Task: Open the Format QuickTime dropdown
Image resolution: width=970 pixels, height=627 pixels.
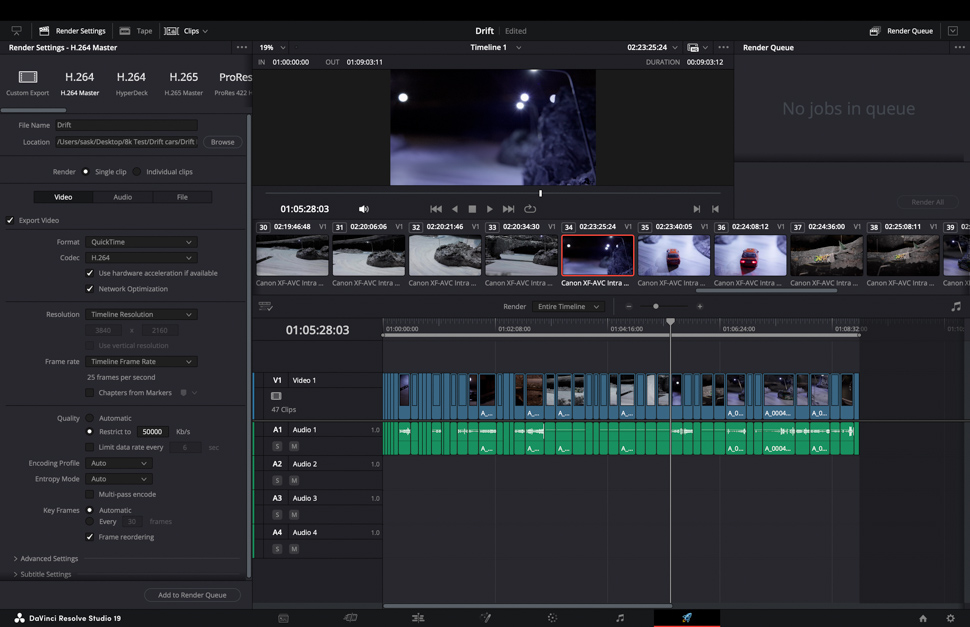Action: click(141, 242)
